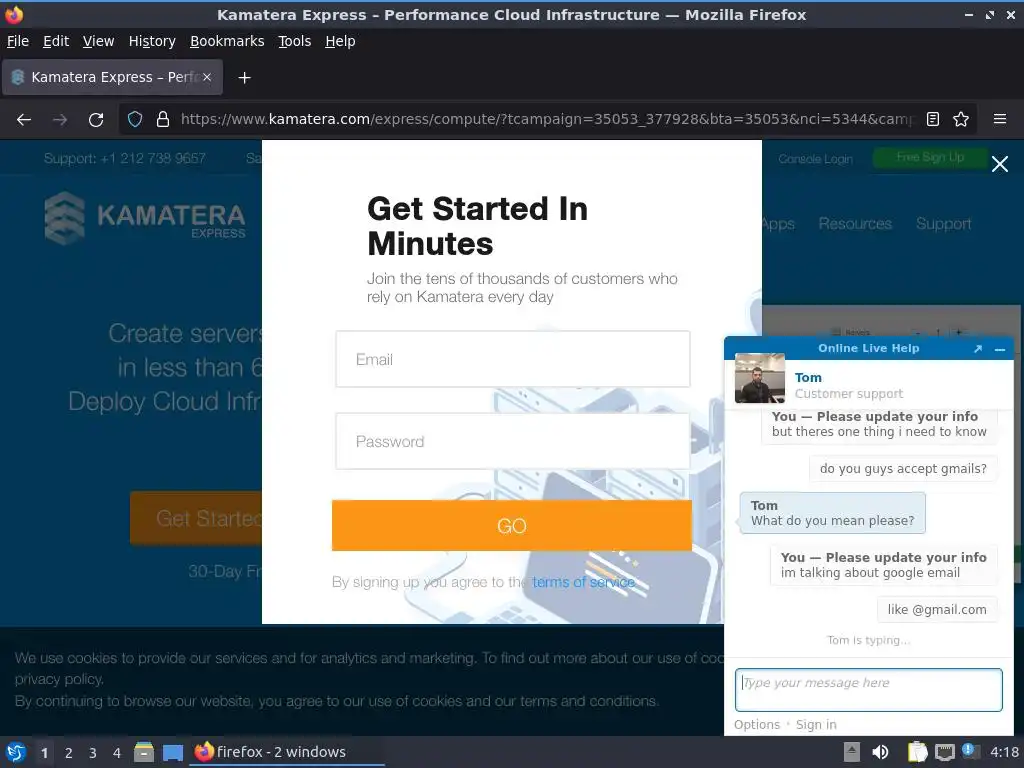Screen dimensions: 1024x768
Task: Open a new tab with the plus button
Action: click(x=244, y=78)
